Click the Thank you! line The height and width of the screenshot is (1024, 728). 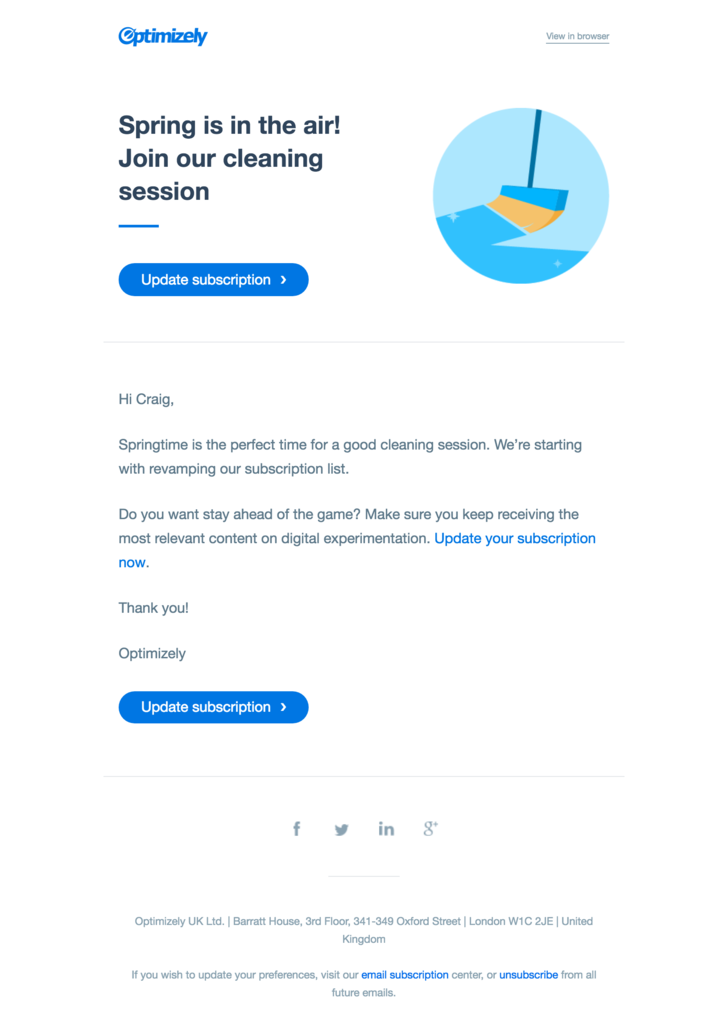[x=153, y=608]
